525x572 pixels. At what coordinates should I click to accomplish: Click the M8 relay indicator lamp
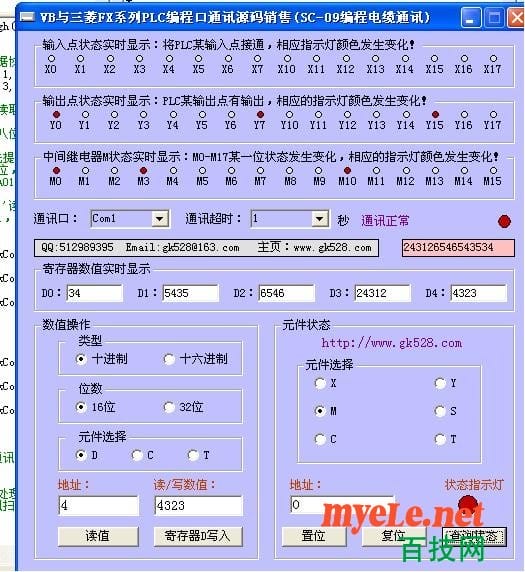click(289, 170)
